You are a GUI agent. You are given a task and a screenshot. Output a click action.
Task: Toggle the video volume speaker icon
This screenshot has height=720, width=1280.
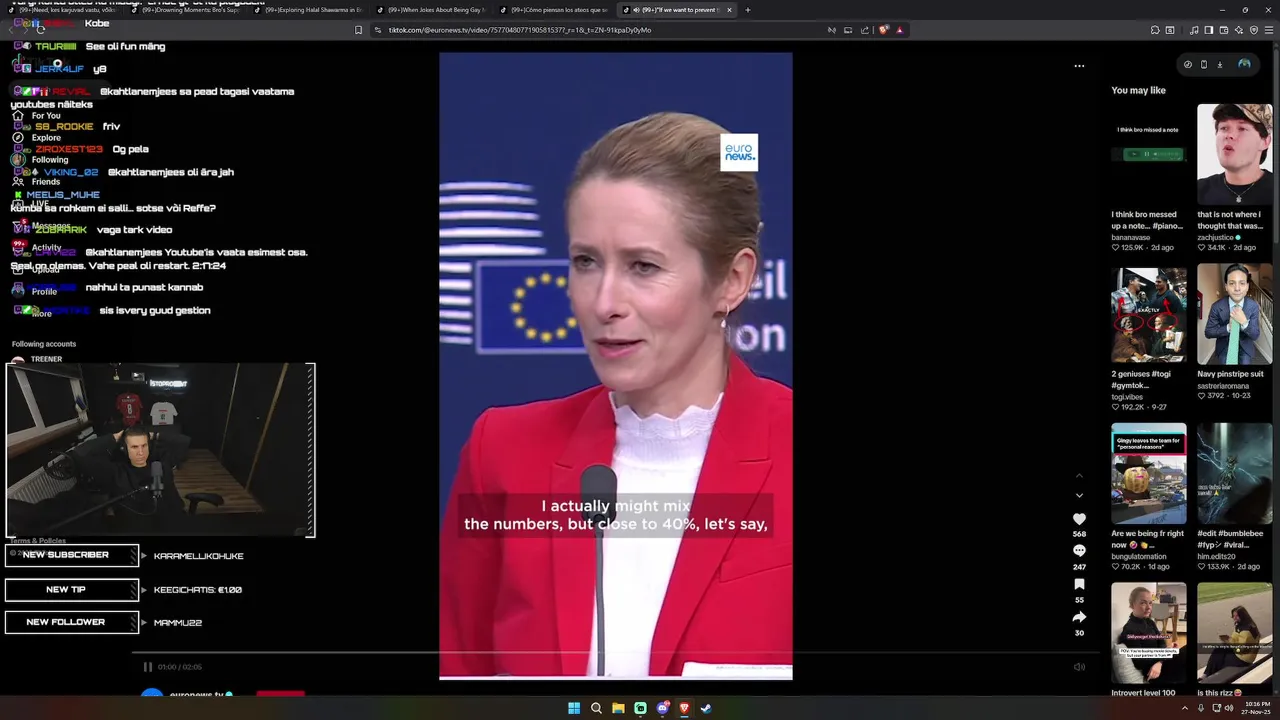1079,667
